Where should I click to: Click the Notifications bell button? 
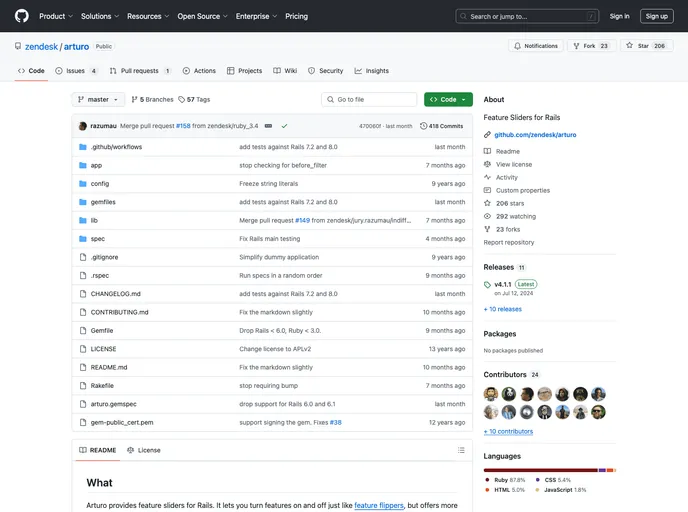[536, 46]
